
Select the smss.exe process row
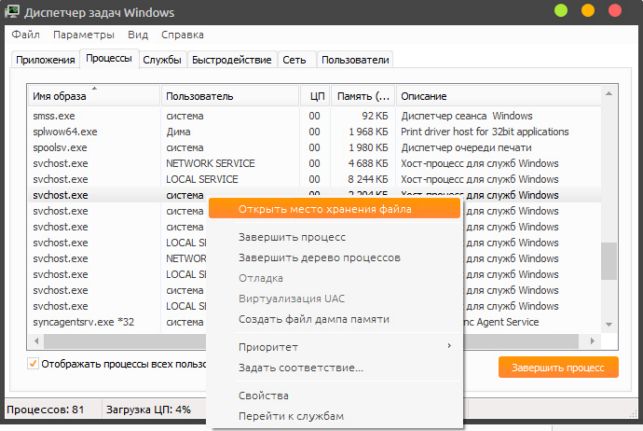pyautogui.click(x=315, y=116)
